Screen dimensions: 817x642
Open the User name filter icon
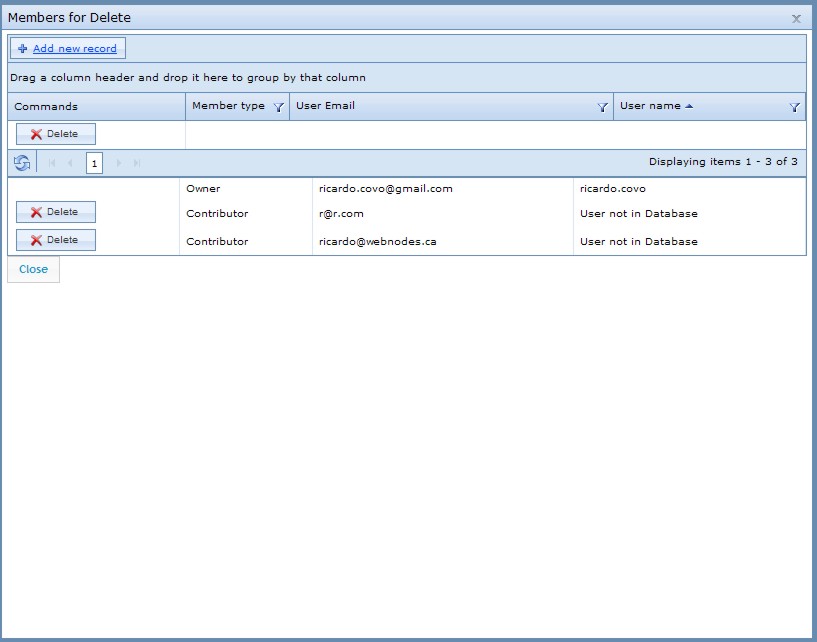click(x=795, y=107)
